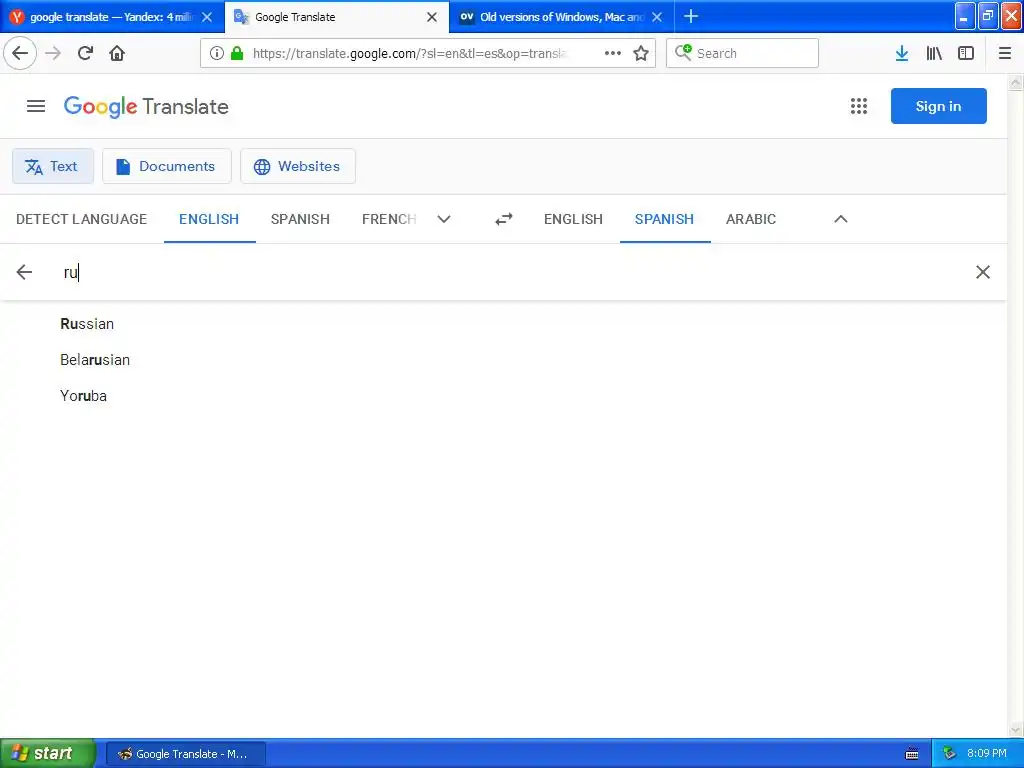Screen dimensions: 1024x768
Task: Open the Google Translate main menu hamburger
Action: pos(36,106)
